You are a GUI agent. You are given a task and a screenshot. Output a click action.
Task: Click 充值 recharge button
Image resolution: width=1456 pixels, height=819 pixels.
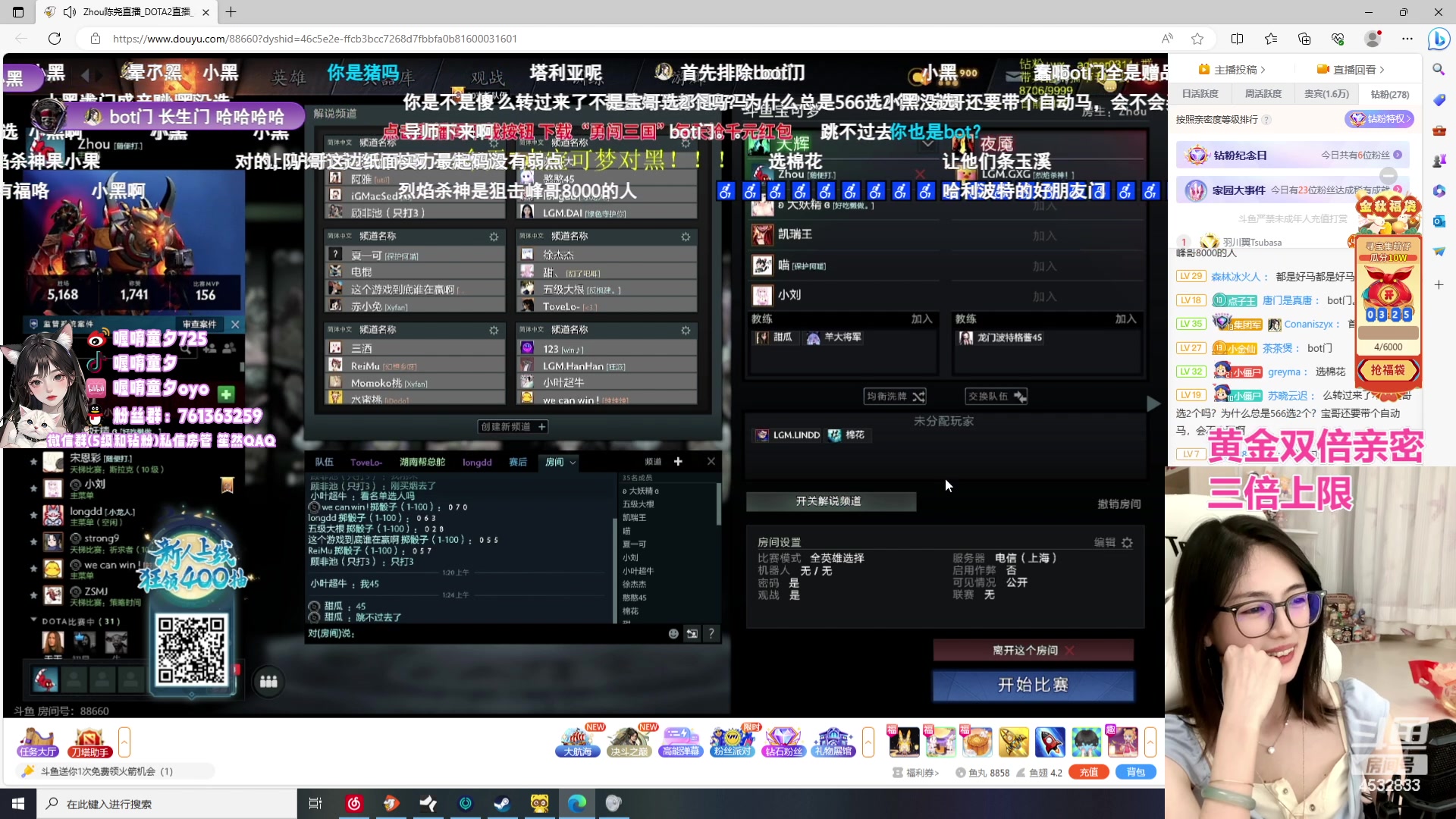1089,772
